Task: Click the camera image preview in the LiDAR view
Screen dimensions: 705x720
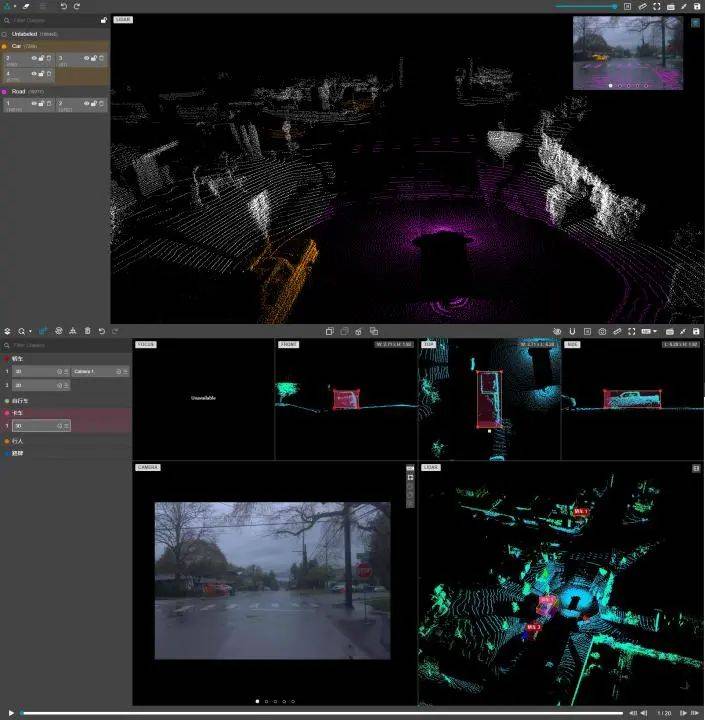Action: 627,53
